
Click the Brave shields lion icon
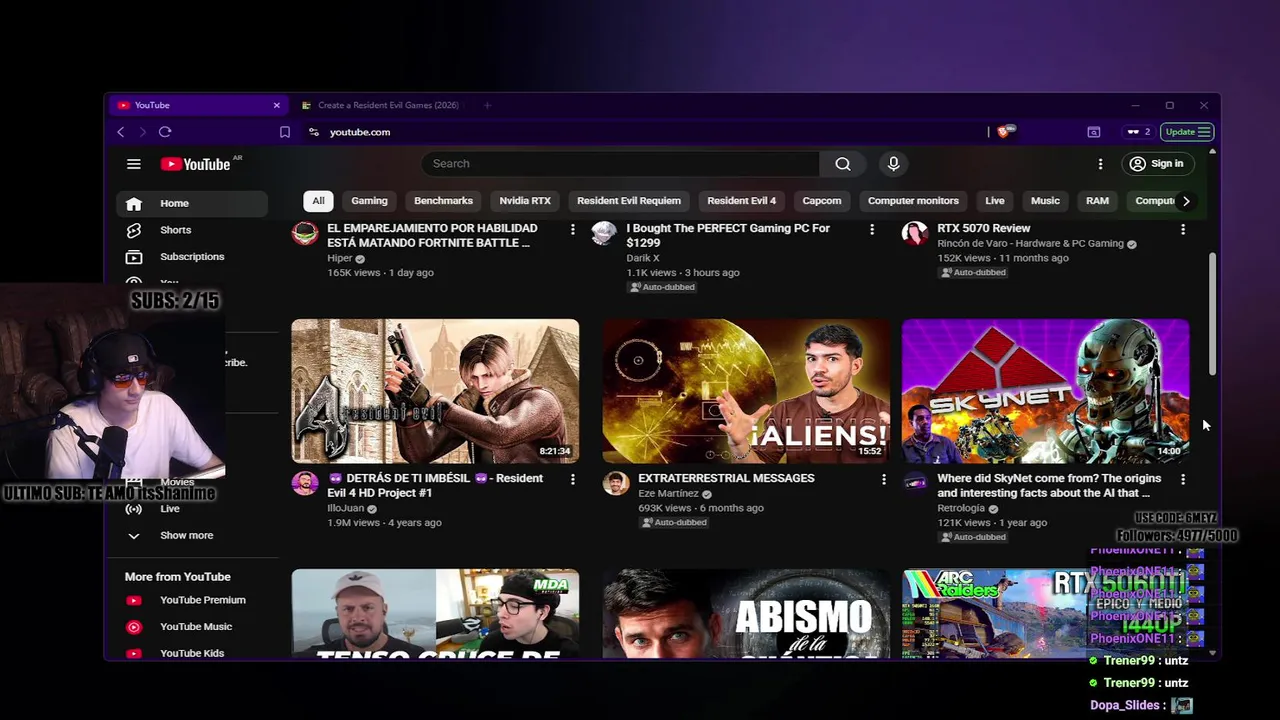(1005, 131)
